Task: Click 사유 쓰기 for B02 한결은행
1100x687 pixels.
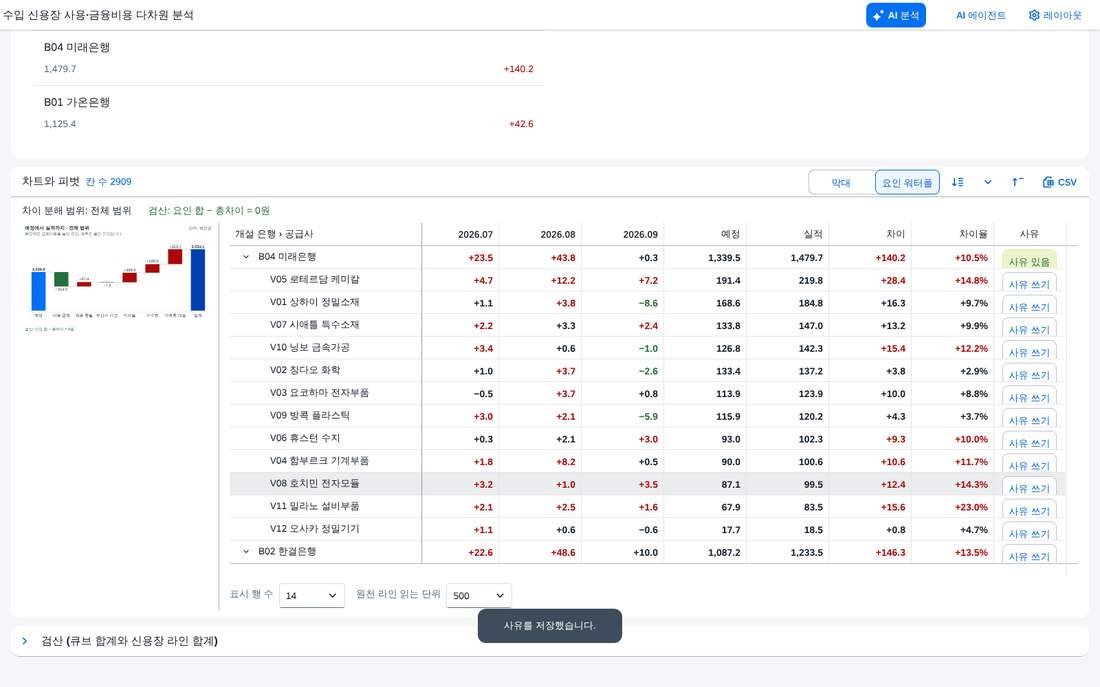Action: click(x=1029, y=554)
